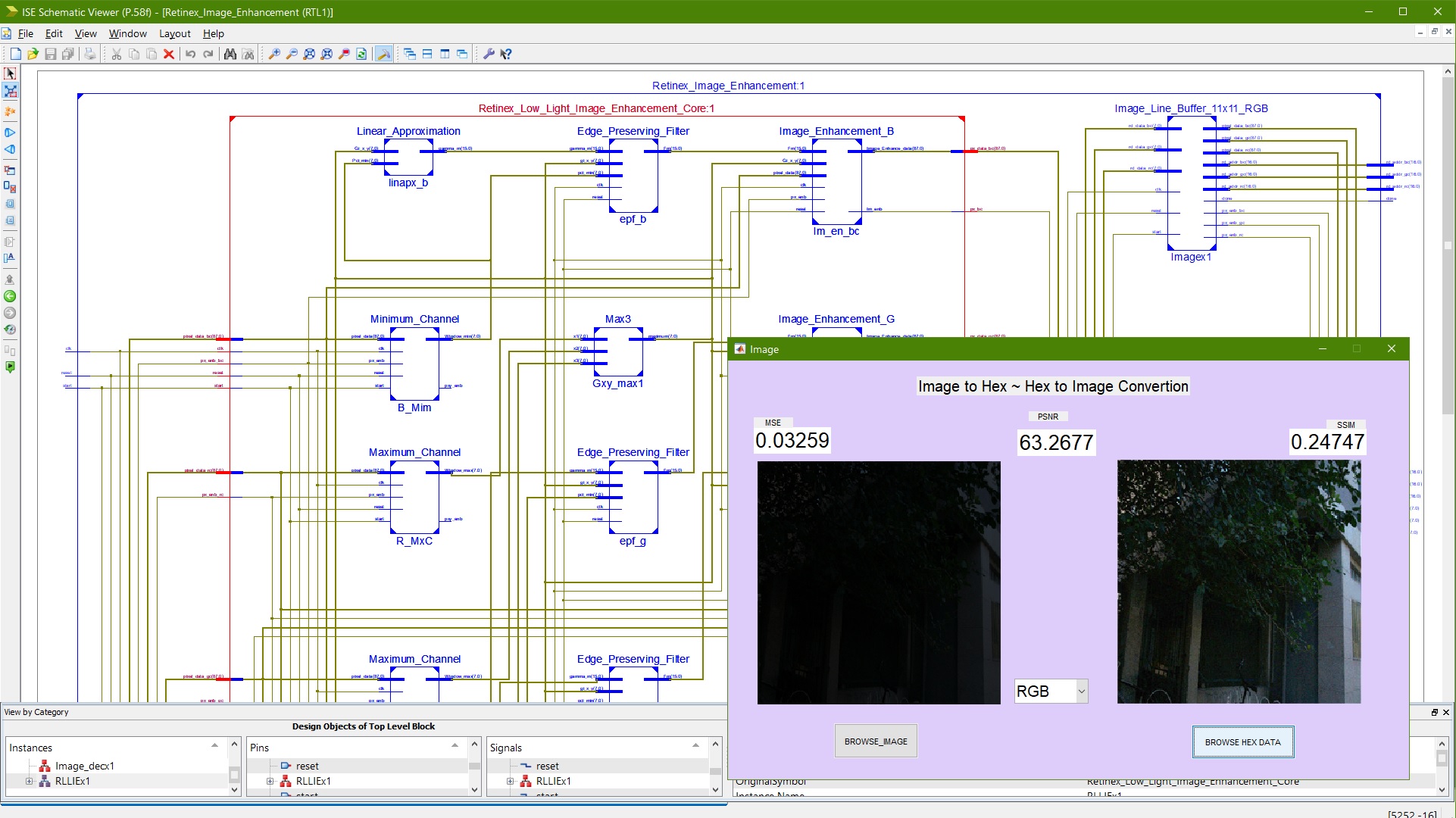Image resolution: width=1456 pixels, height=818 pixels.
Task: Open the RGB channel dropdown
Action: [1051, 691]
